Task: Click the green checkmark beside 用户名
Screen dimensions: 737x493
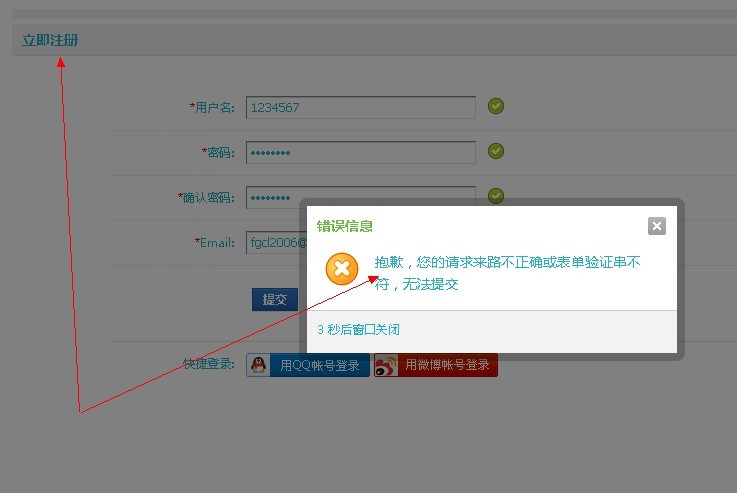Action: click(x=495, y=106)
